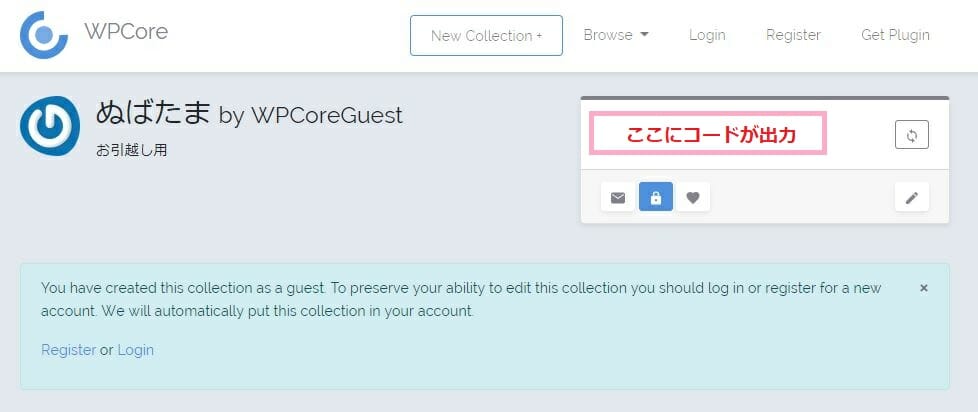Click the Login link in the notice
978x412 pixels.
click(x=135, y=350)
